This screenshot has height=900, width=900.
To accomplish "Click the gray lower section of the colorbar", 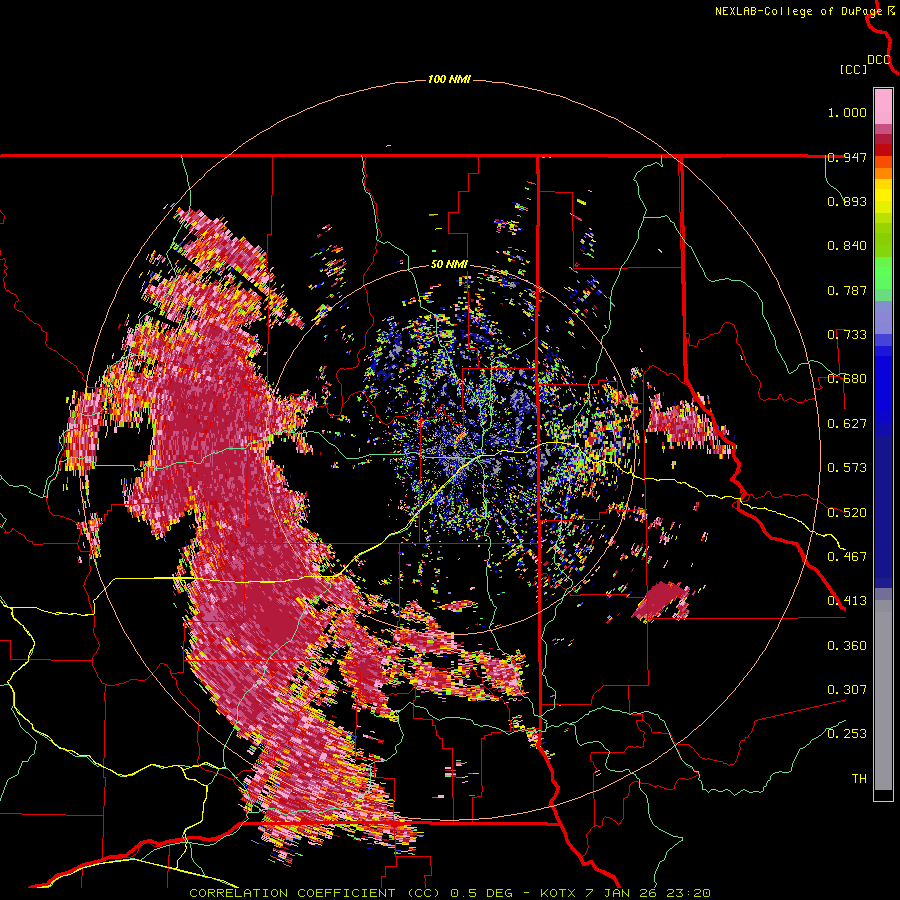I will [883, 695].
